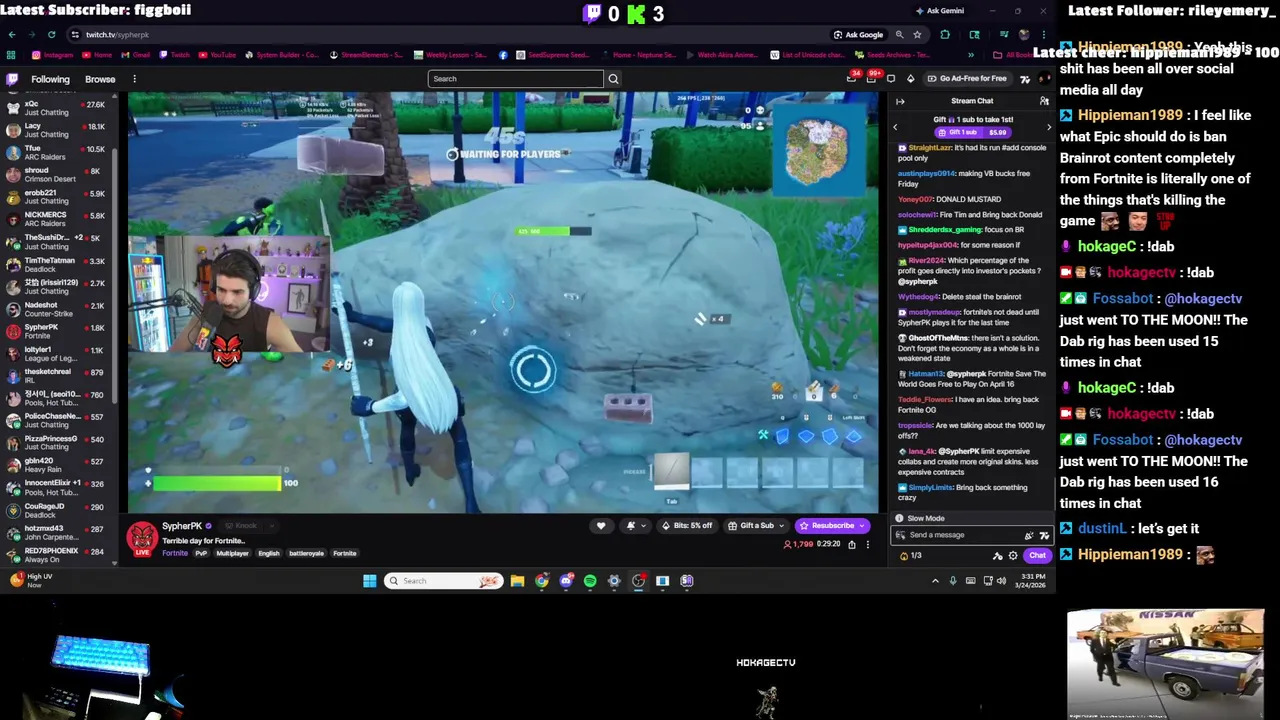
Task: Open taskbar volume speaker icon
Action: [x=1001, y=581]
